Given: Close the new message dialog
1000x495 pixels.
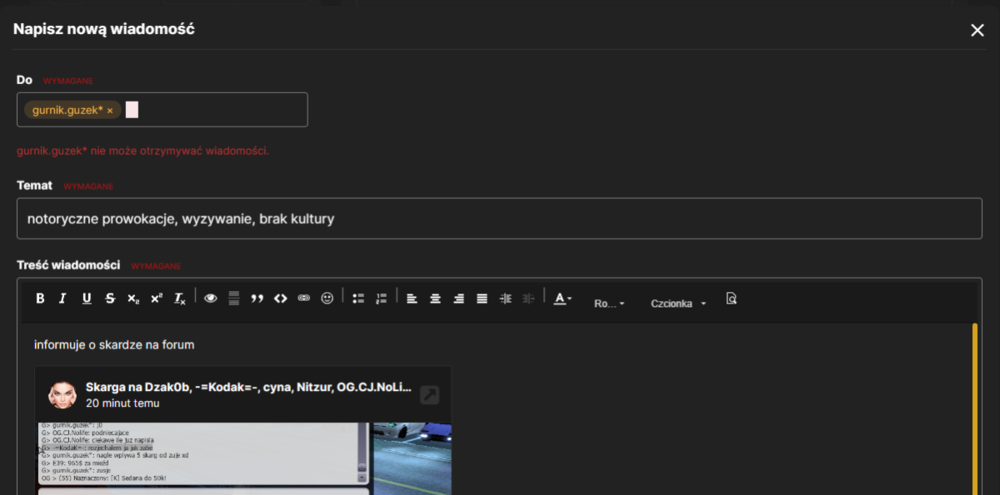Looking at the screenshot, I should coord(977,30).
